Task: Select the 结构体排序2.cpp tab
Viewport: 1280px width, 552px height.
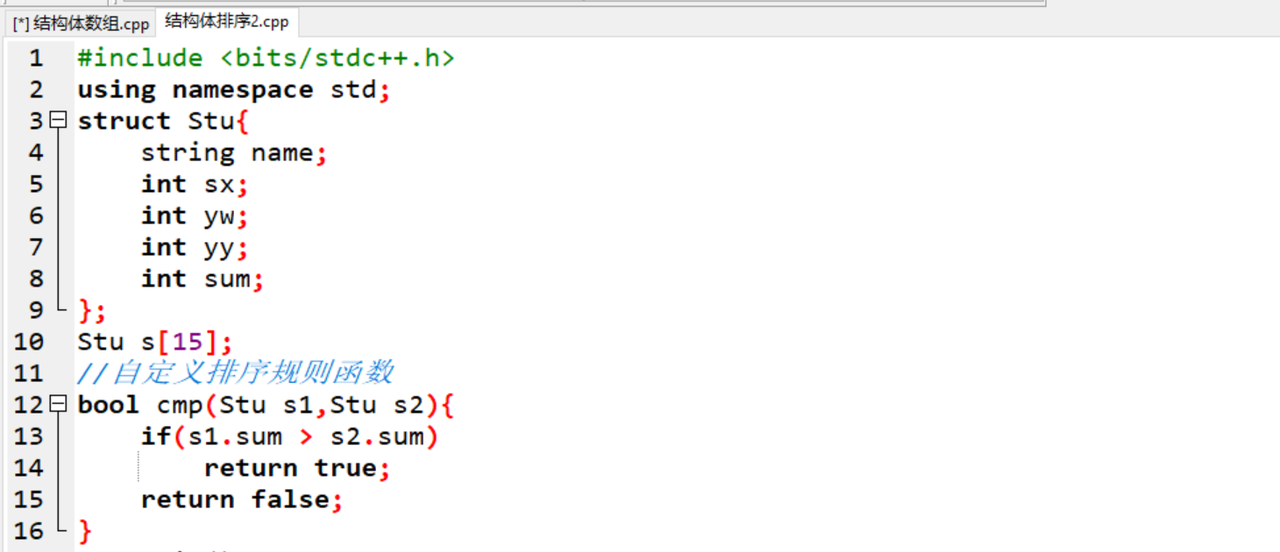Action: point(227,21)
